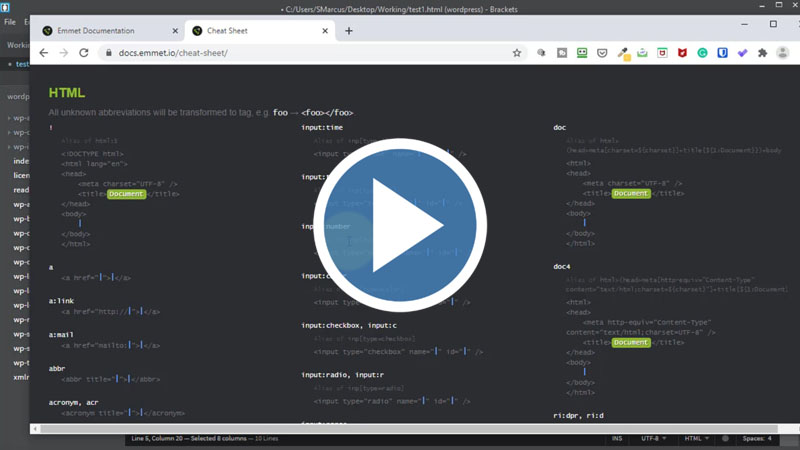Click the horizontal scrollbar at page bottom
The image size is (800, 450).
pos(400,428)
